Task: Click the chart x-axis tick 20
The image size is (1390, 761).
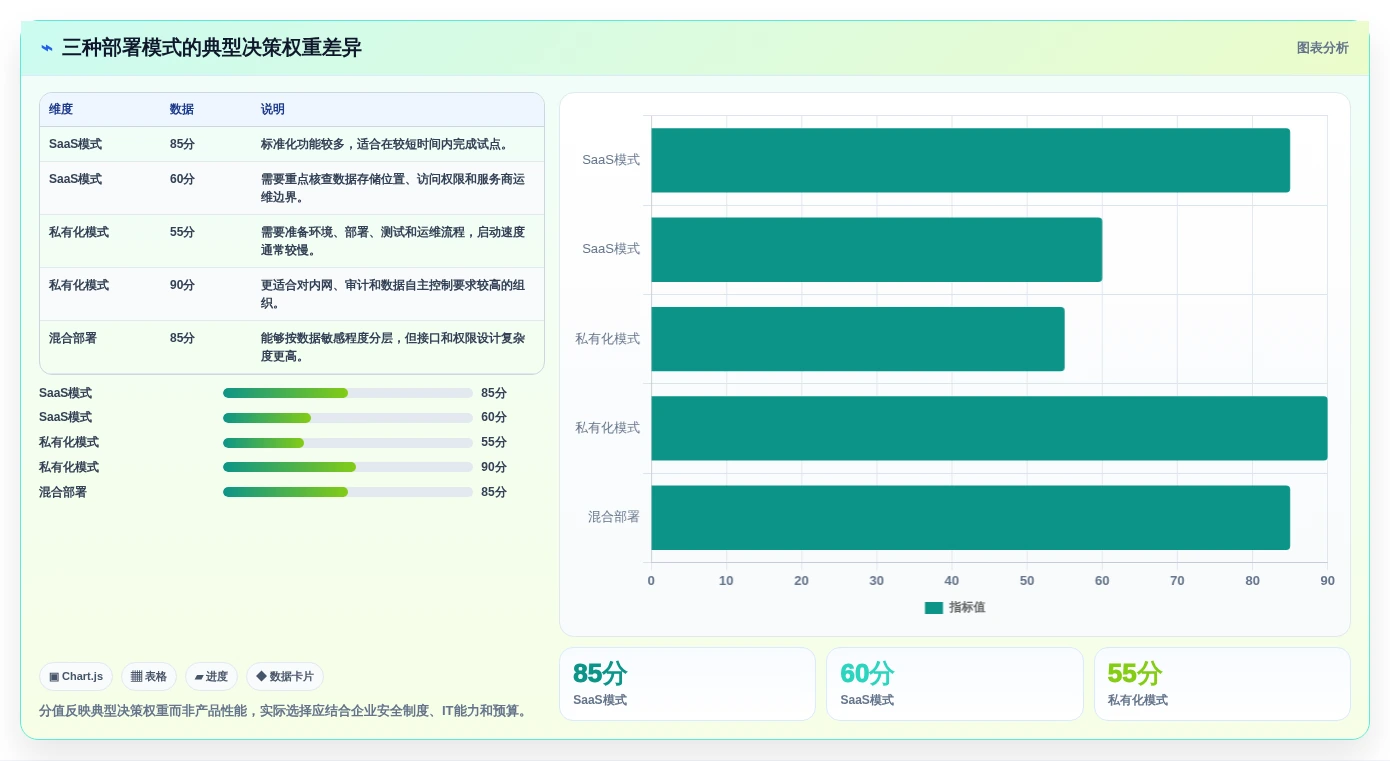Action: (x=801, y=581)
